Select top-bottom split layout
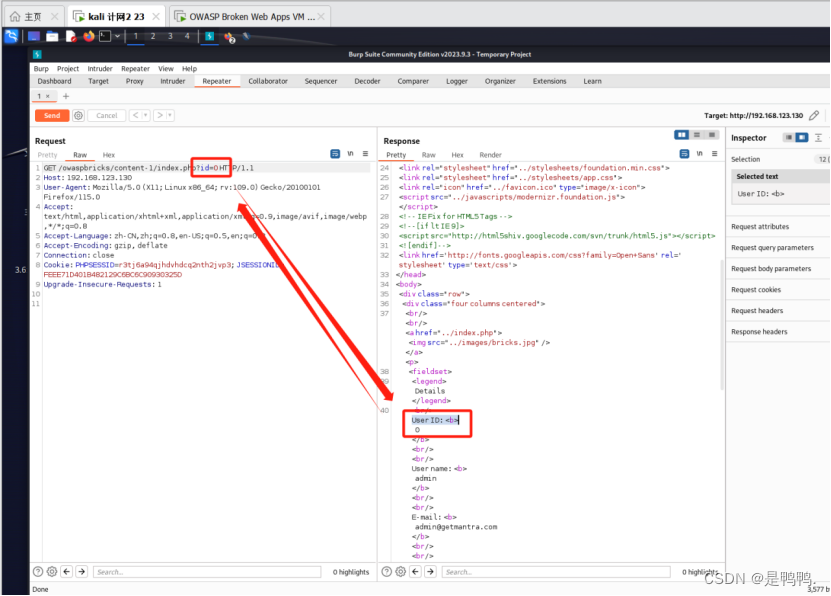This screenshot has width=831, height=596. 697,135
